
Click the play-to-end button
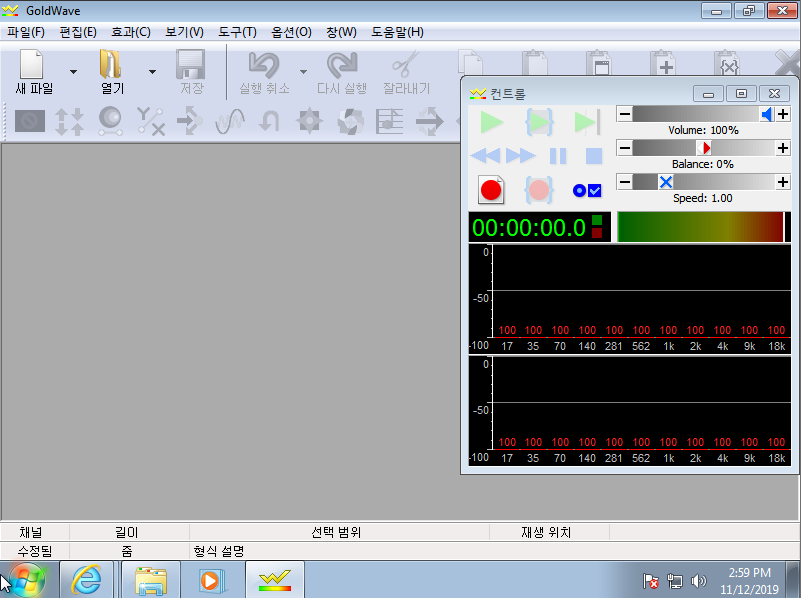[x=586, y=122]
